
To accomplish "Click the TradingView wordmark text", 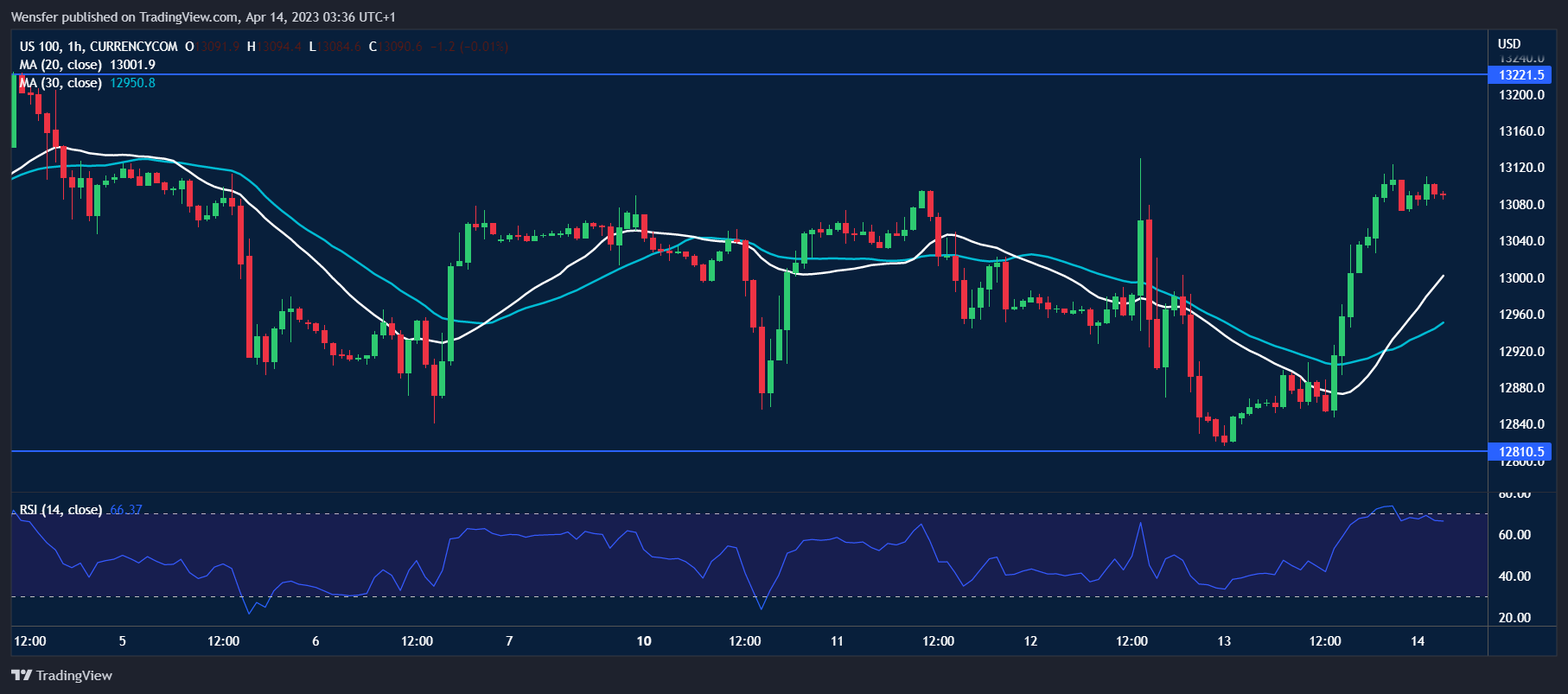I will (74, 675).
